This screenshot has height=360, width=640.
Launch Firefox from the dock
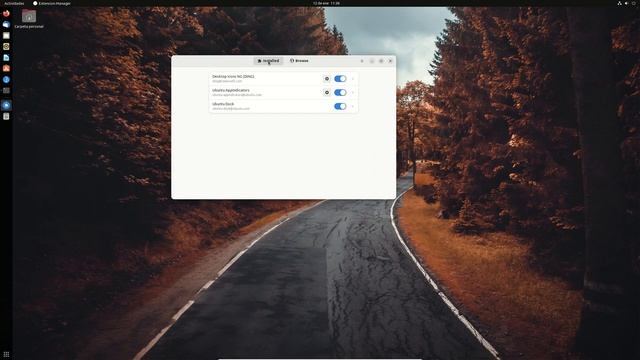click(x=6, y=13)
